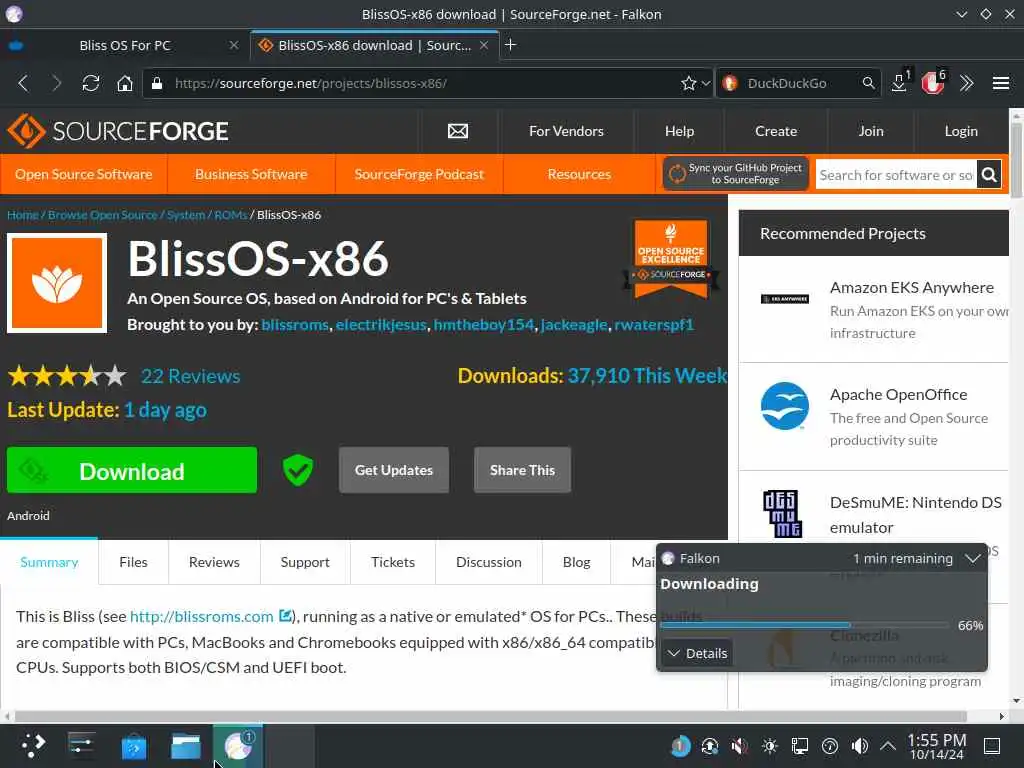
Task: Open the Discussion tab
Action: (488, 562)
